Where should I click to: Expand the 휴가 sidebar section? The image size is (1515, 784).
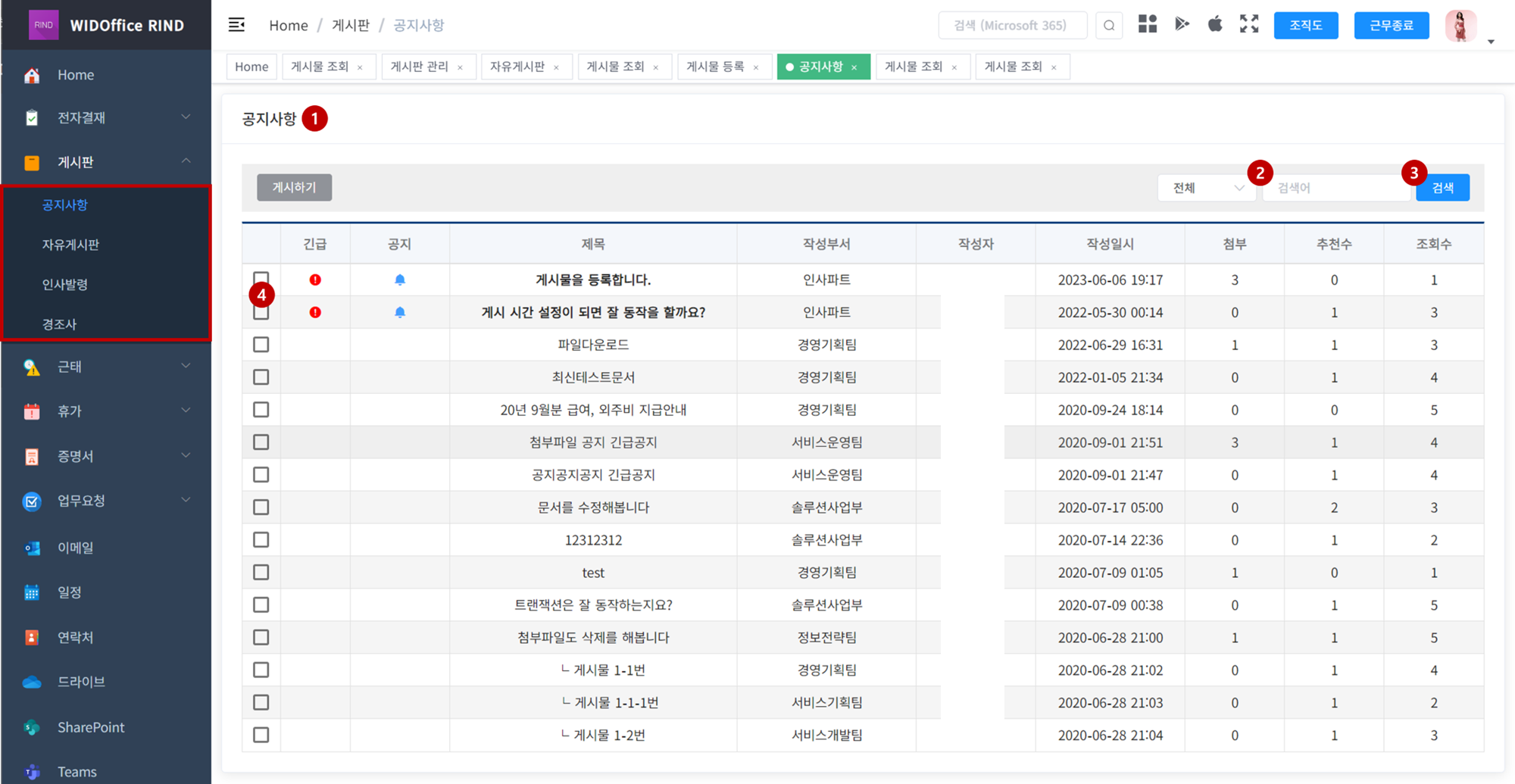pyautogui.click(x=106, y=411)
